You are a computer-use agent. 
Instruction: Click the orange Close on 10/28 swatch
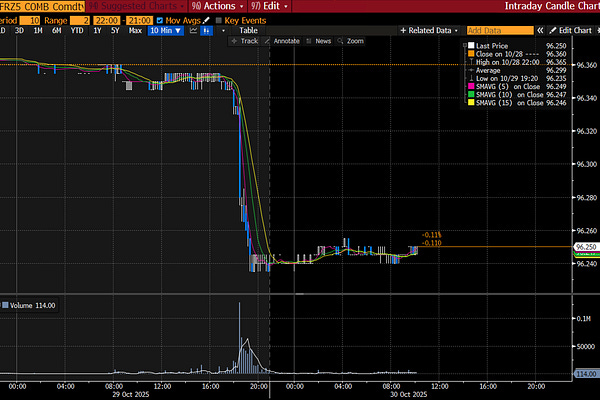[x=471, y=54]
